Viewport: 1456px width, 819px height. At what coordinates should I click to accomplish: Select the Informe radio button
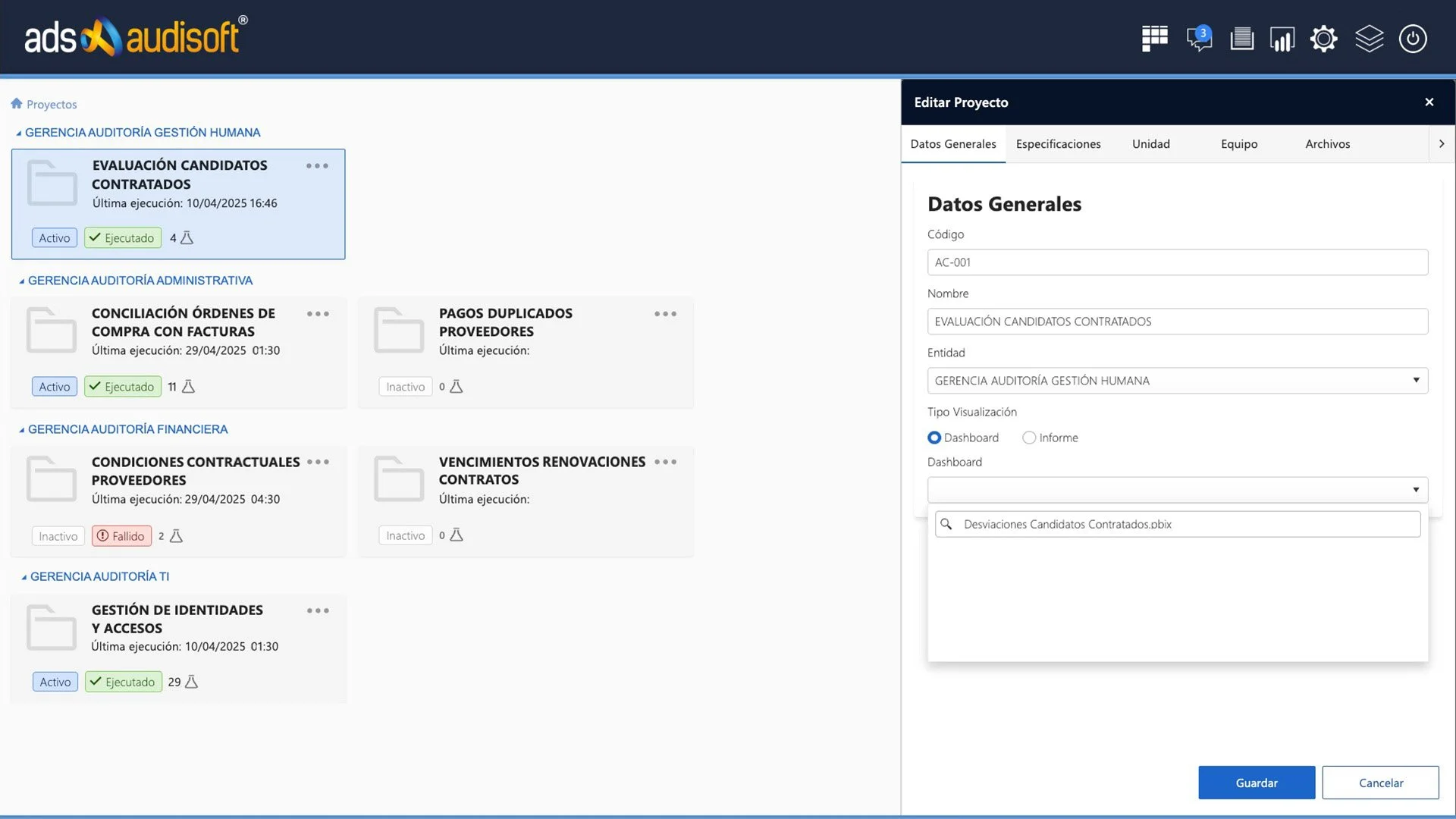(1029, 438)
